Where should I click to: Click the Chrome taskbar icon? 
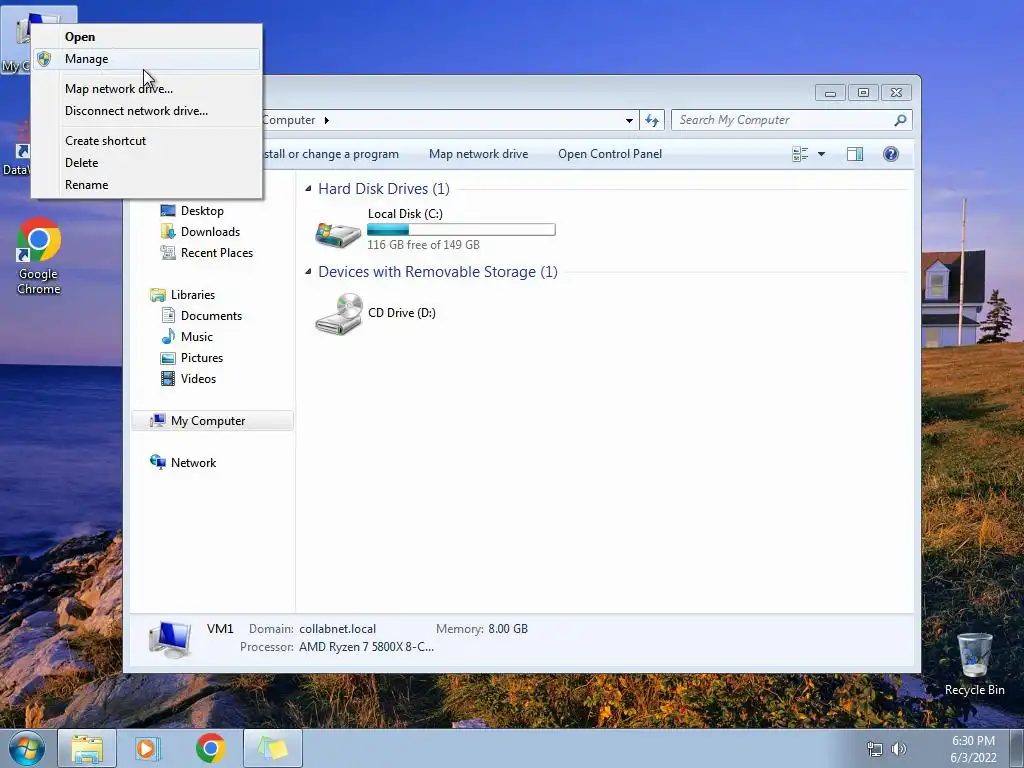[210, 749]
